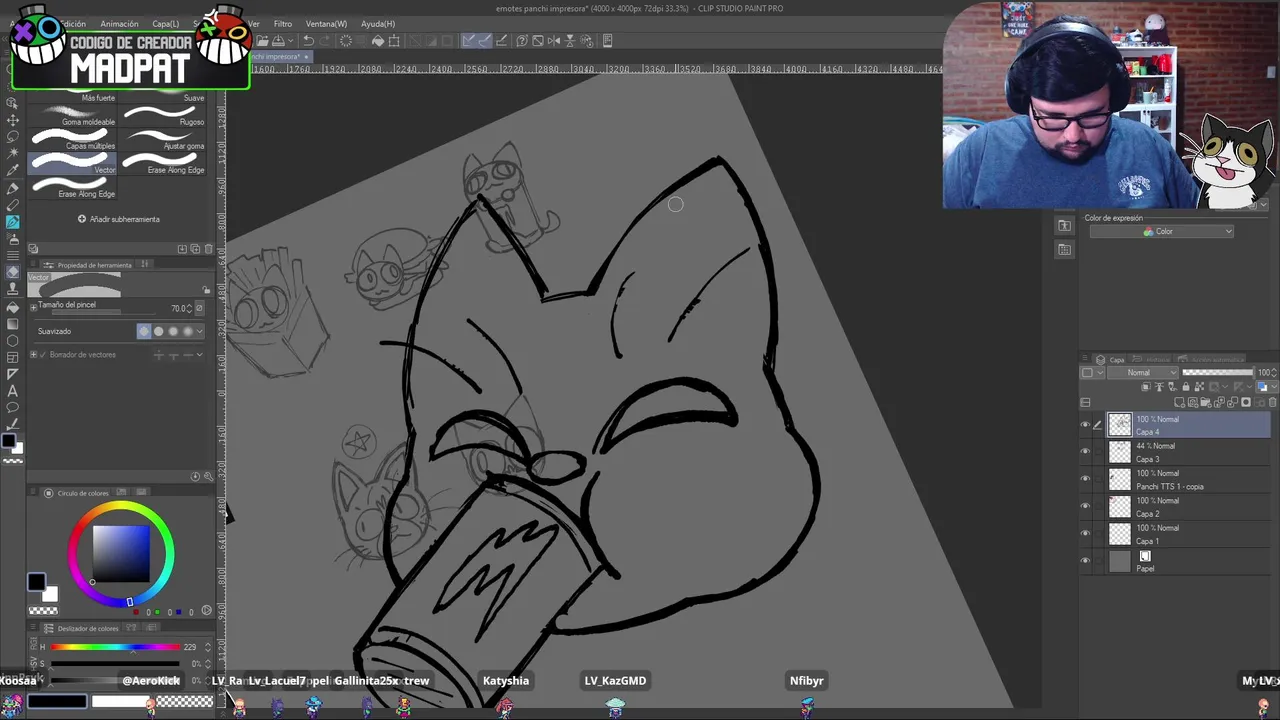Select the Vector eraser sub tool

point(73,163)
